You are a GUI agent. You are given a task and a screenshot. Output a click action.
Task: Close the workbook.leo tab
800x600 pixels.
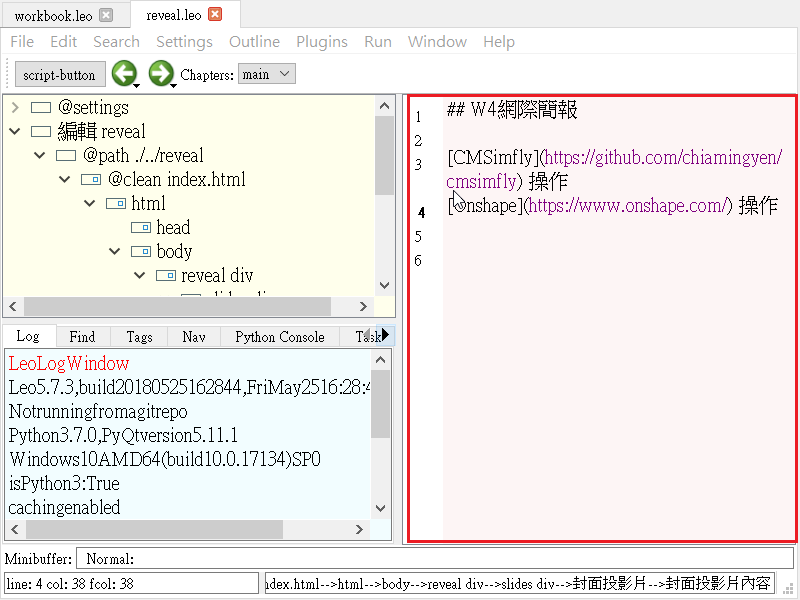106,15
